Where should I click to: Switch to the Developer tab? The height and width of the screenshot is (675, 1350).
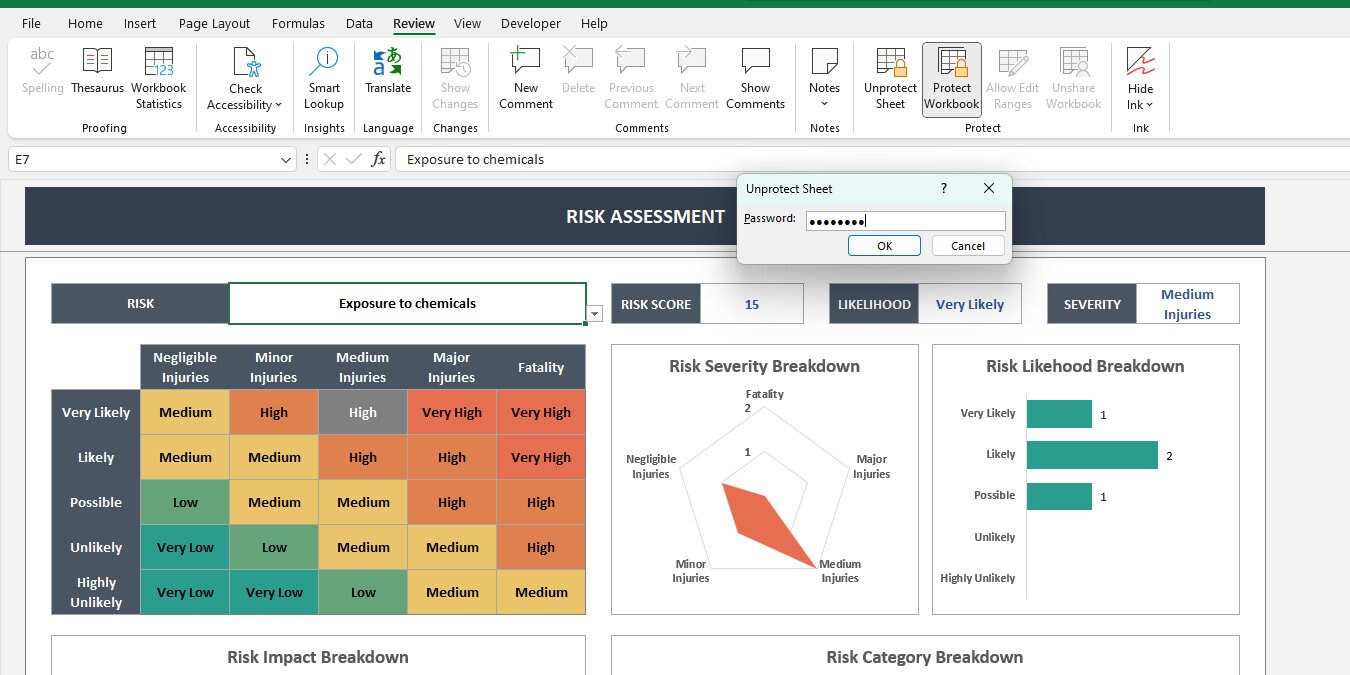[531, 23]
